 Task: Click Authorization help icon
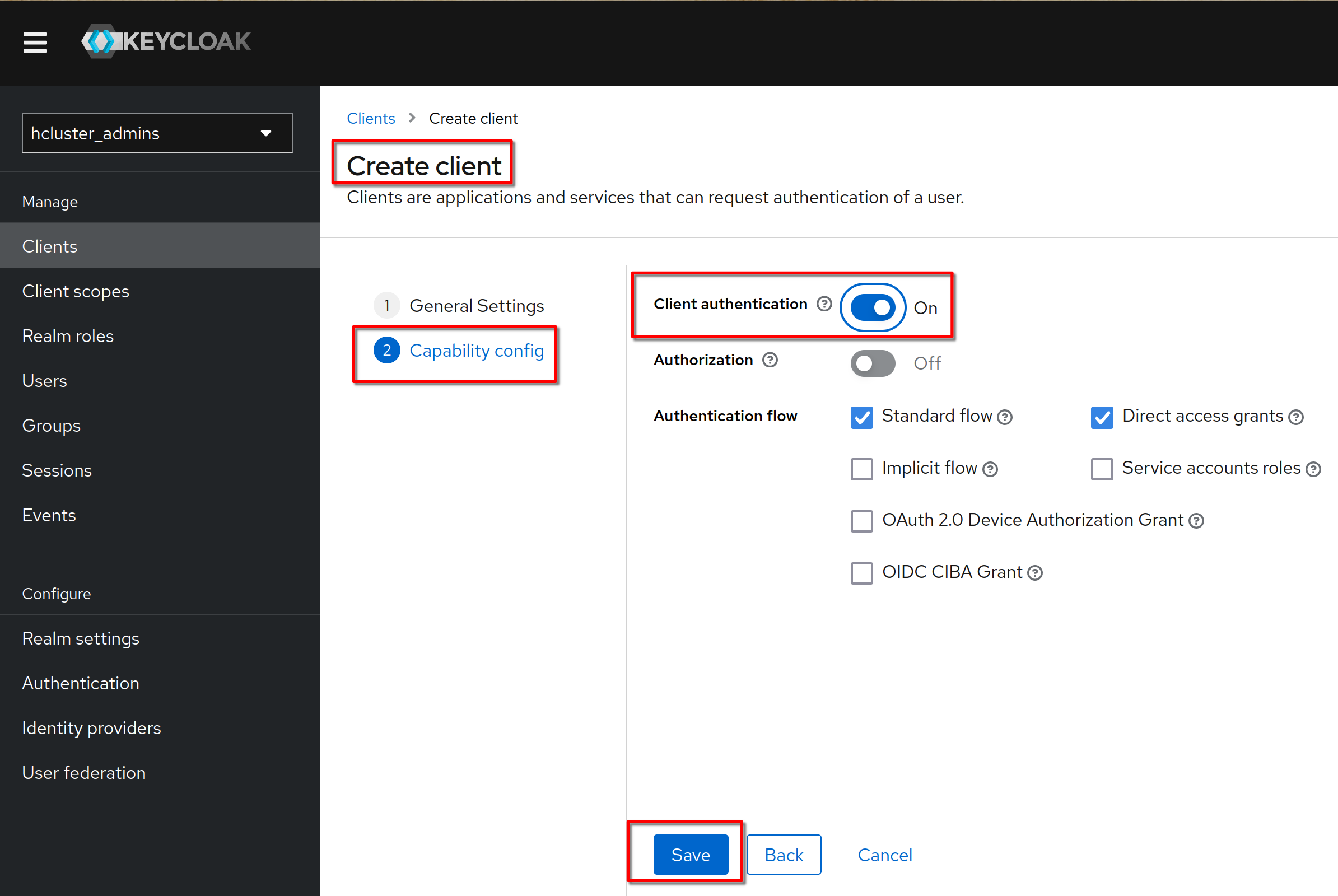click(x=770, y=360)
